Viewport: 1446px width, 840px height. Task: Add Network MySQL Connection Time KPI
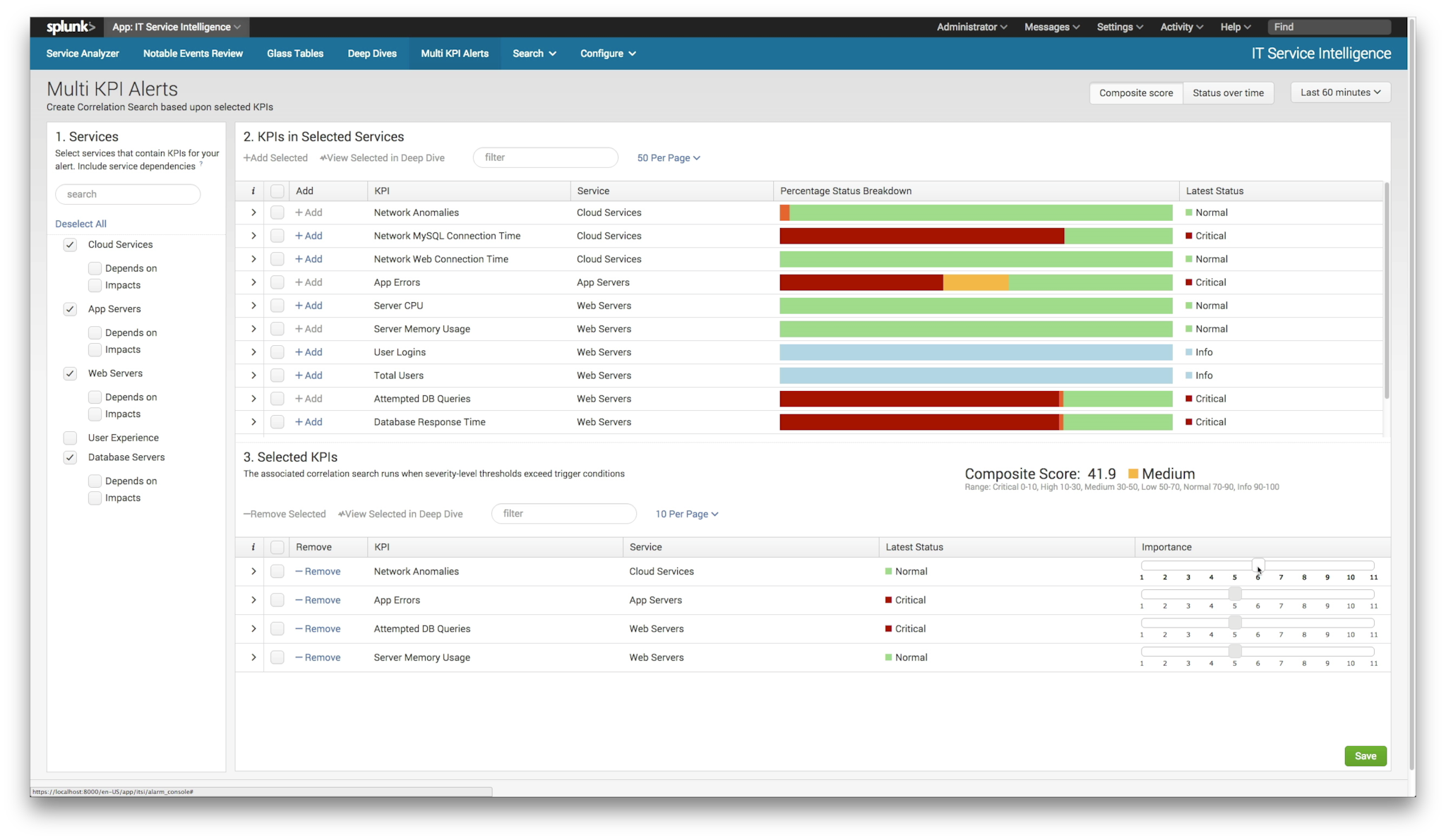tap(309, 236)
